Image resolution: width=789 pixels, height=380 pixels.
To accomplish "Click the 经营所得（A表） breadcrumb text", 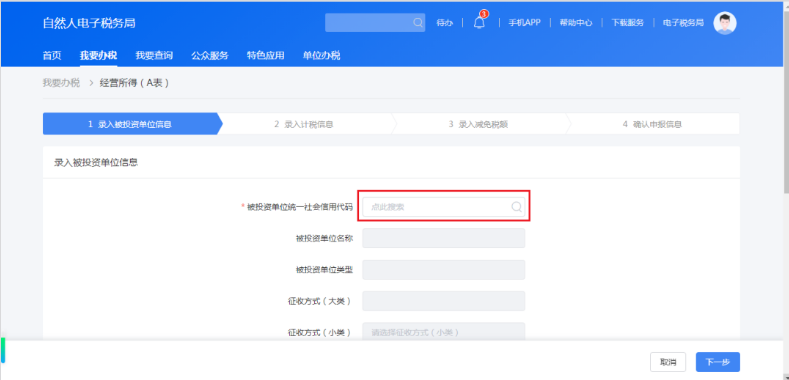I will tap(134, 83).
